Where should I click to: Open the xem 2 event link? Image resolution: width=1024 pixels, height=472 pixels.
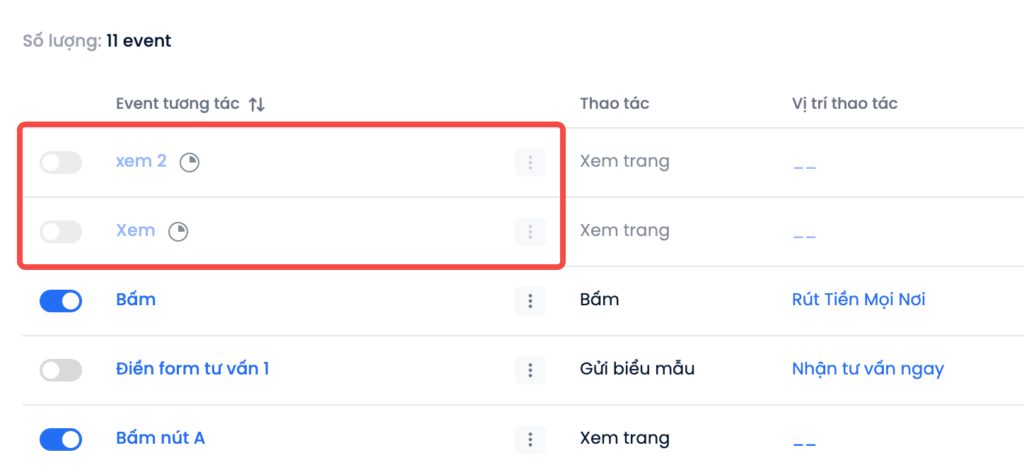pyautogui.click(x=141, y=161)
